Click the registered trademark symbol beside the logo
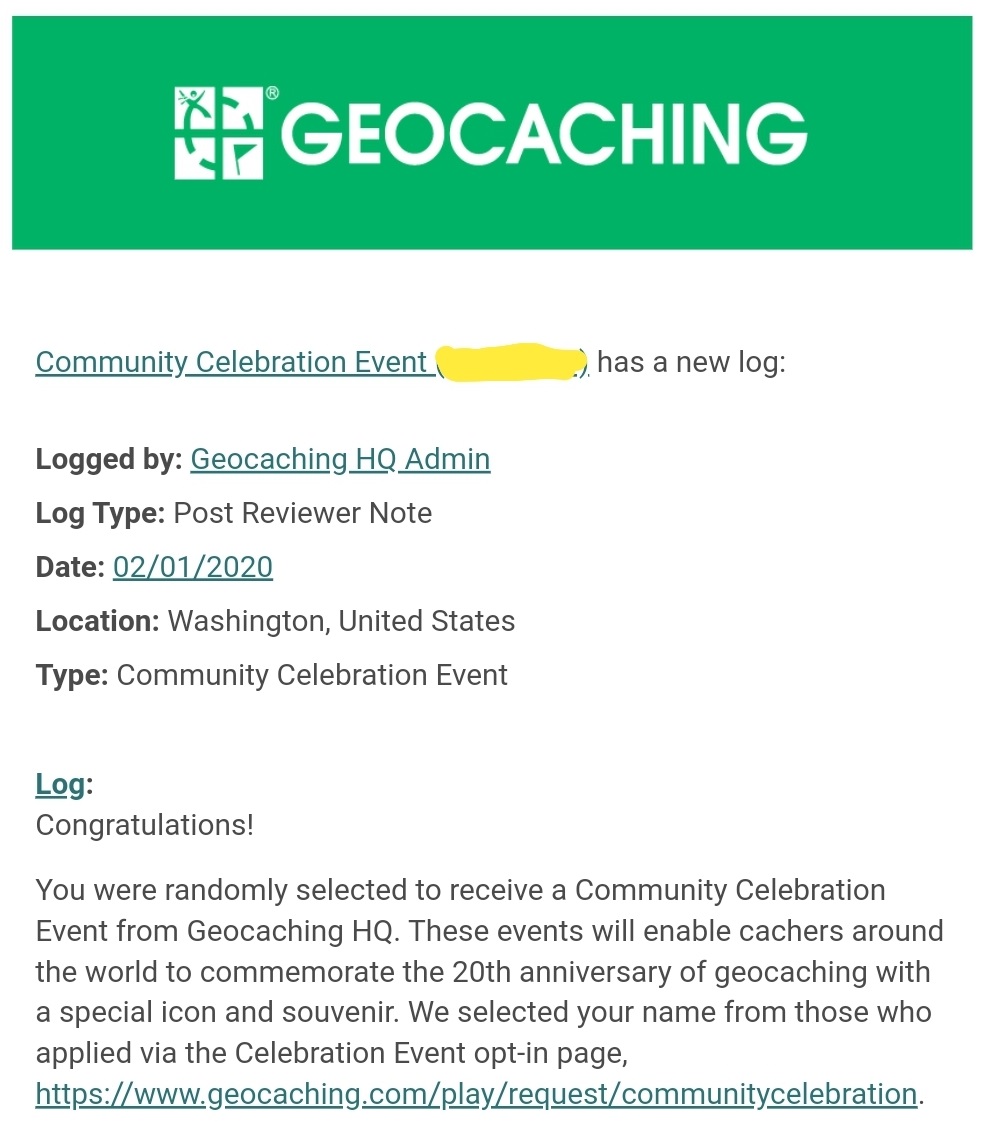Image resolution: width=984 pixels, height=1133 pixels. (272, 93)
